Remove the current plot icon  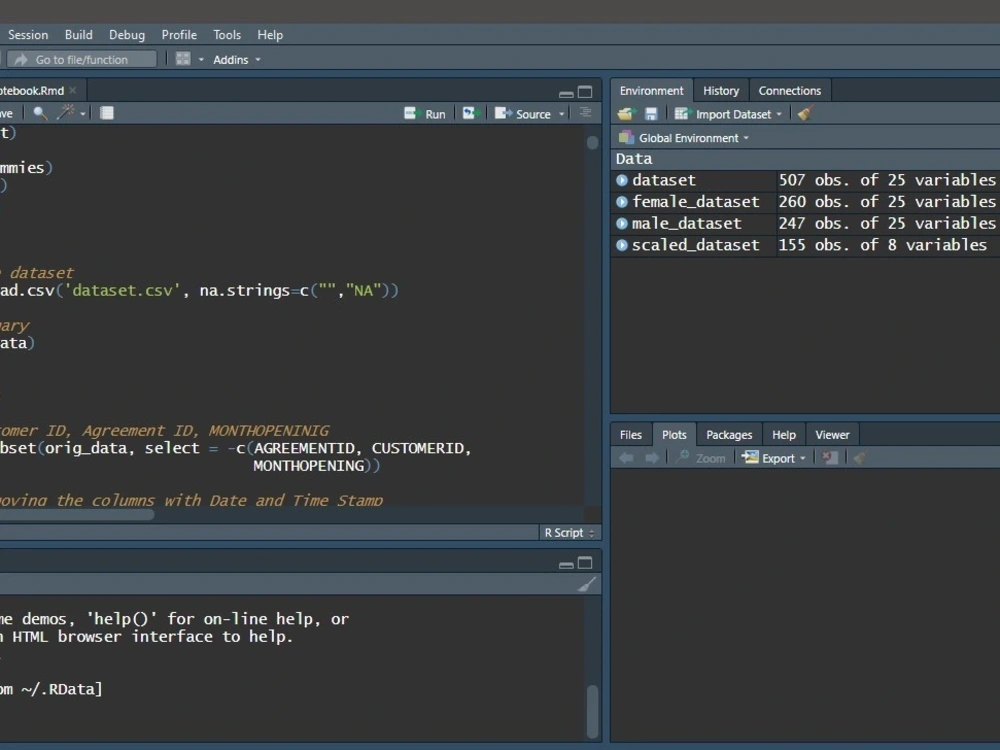pyautogui.click(x=830, y=457)
